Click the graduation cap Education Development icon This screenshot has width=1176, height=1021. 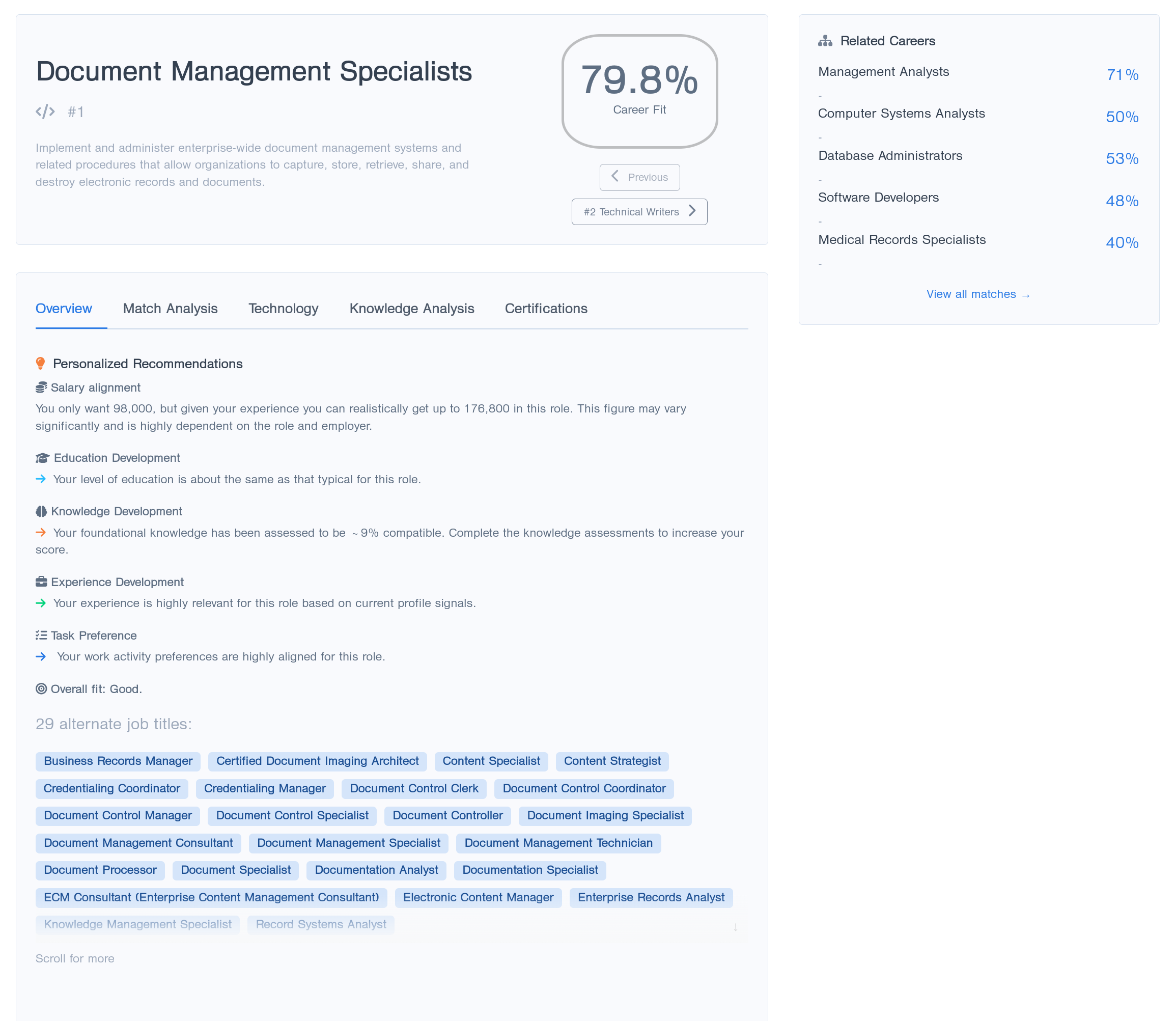pos(42,458)
